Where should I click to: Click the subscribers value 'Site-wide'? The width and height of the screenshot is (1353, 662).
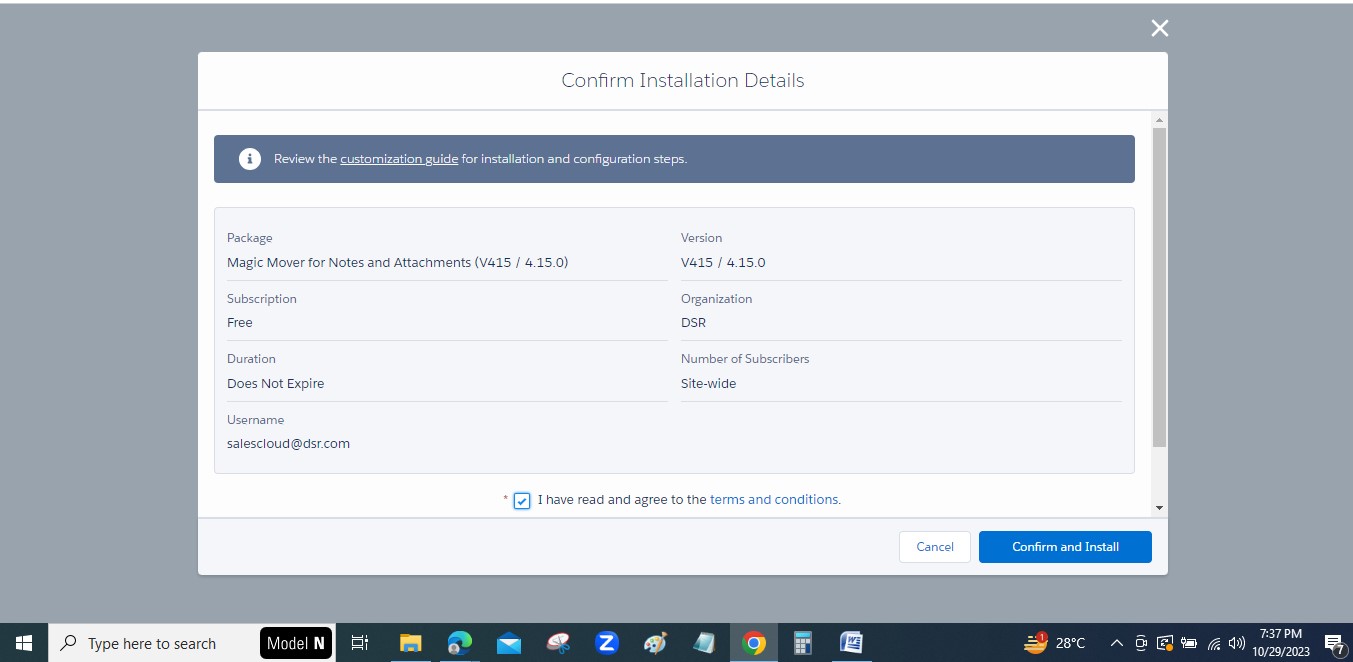point(709,384)
